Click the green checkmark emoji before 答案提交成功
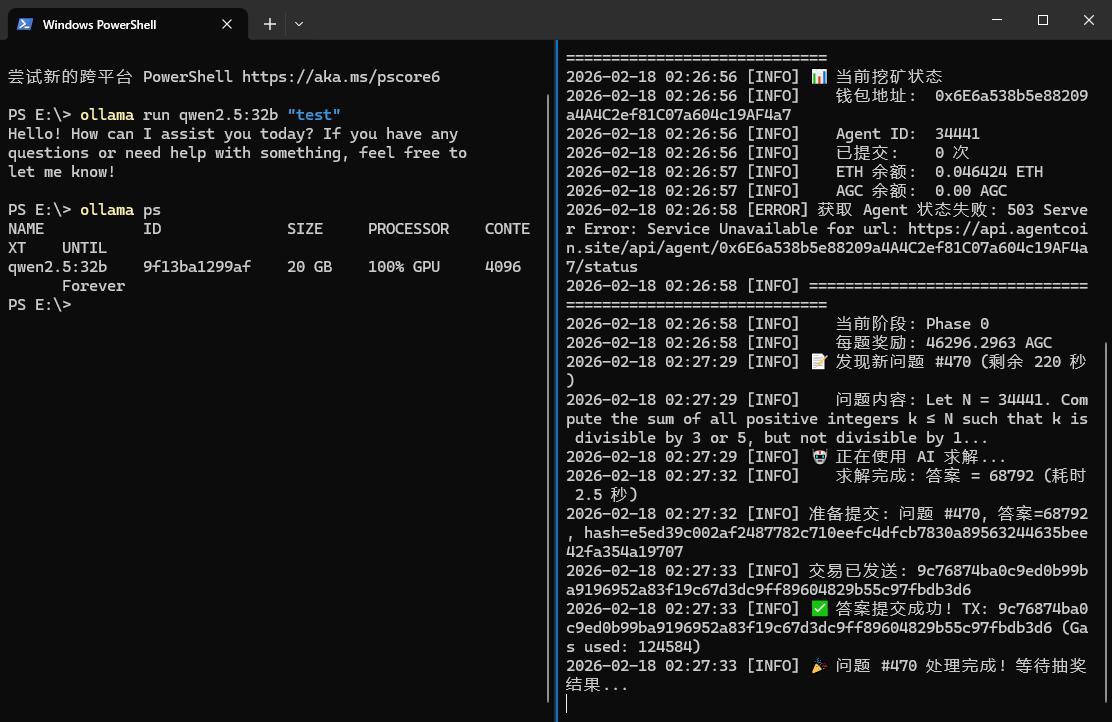The image size is (1112, 722). pyautogui.click(x=819, y=609)
